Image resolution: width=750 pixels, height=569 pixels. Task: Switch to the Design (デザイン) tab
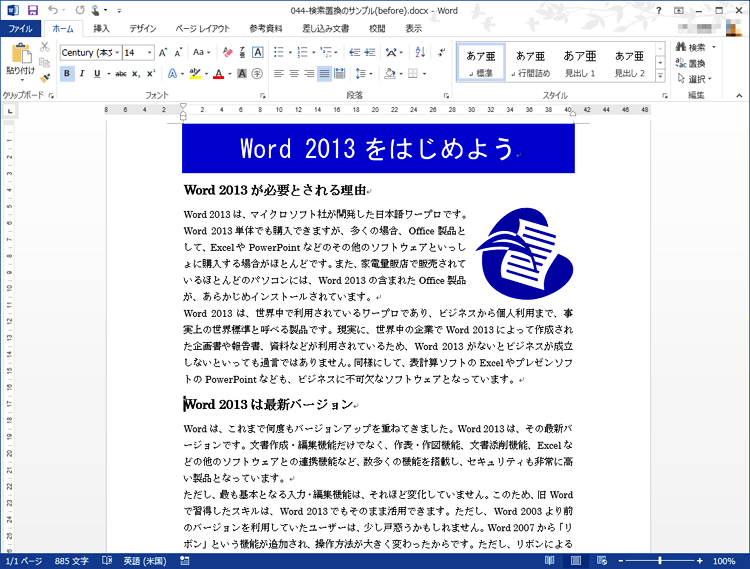pyautogui.click(x=143, y=29)
